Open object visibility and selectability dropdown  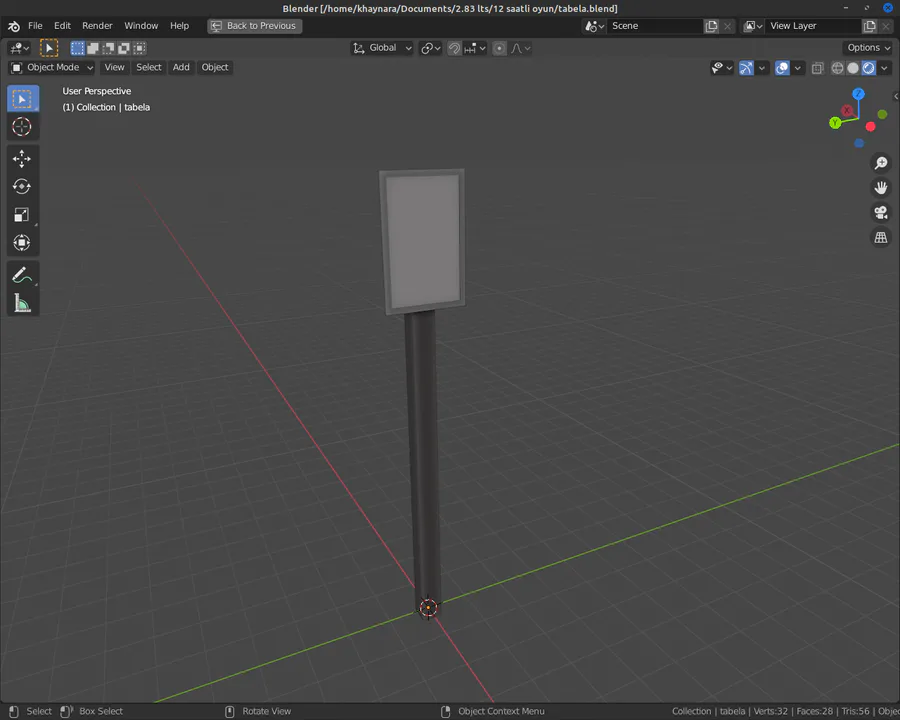click(722, 68)
